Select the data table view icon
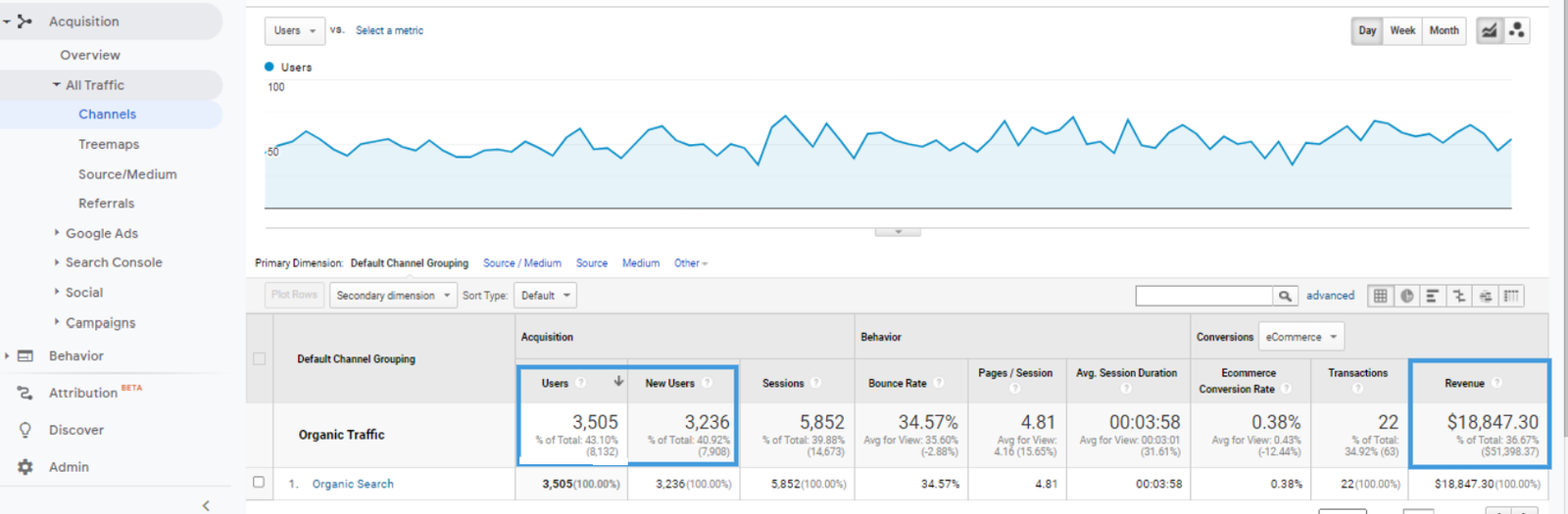The height and width of the screenshot is (514, 1568). click(x=1380, y=296)
